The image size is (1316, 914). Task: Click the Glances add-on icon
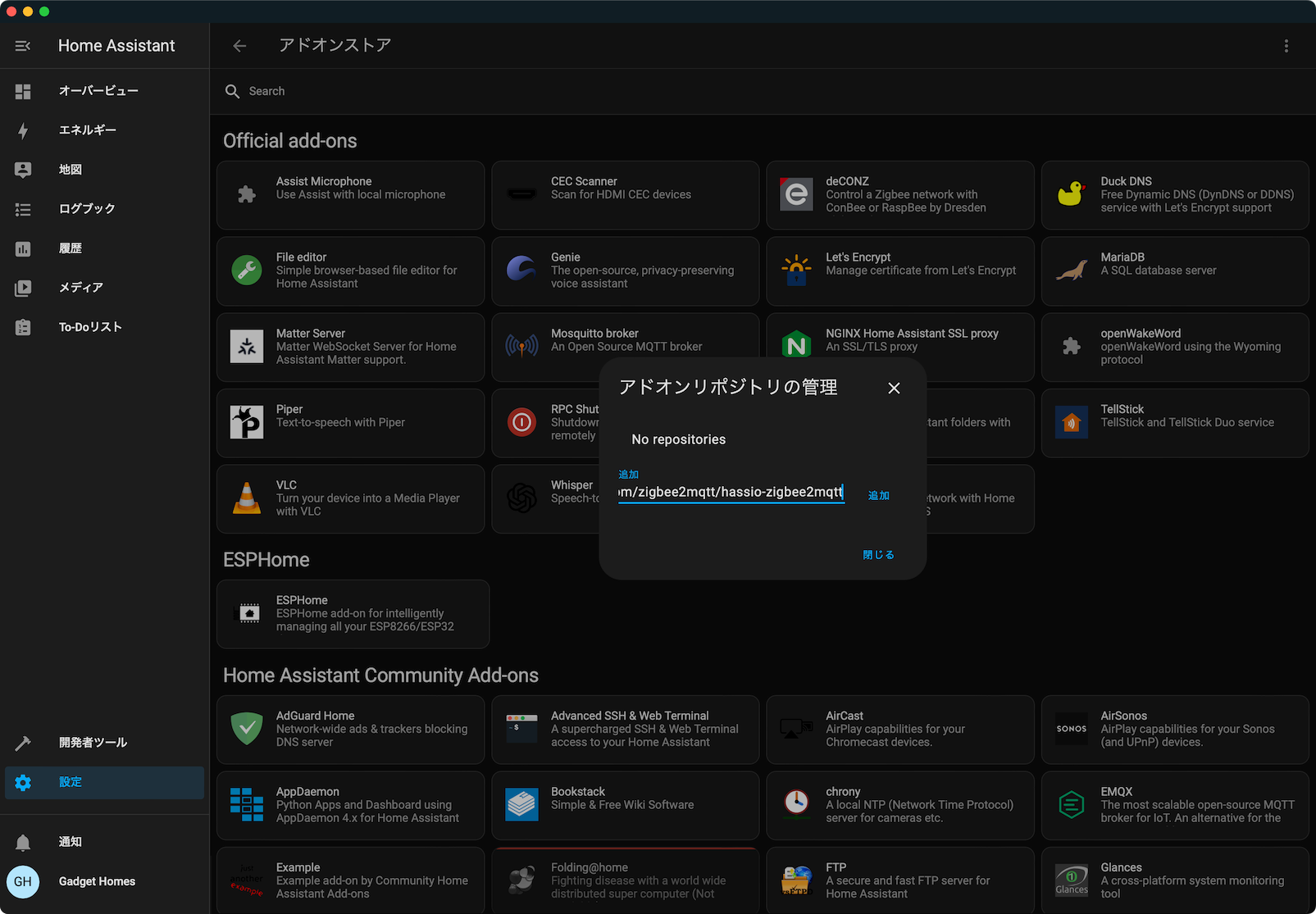pos(1071,880)
